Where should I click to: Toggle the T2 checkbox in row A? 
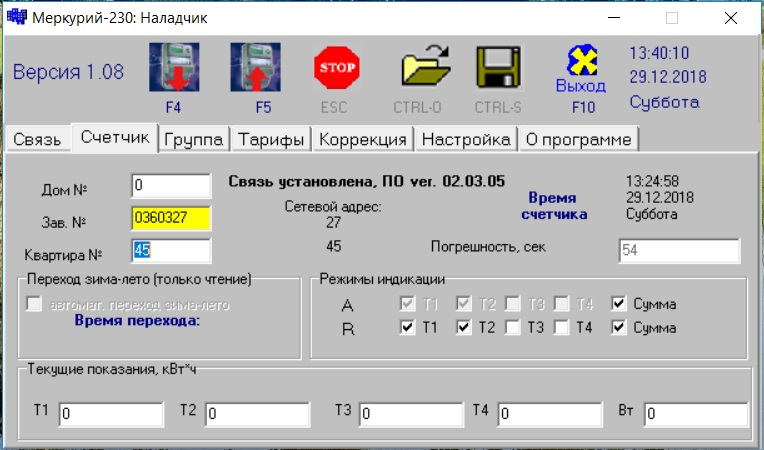click(463, 304)
